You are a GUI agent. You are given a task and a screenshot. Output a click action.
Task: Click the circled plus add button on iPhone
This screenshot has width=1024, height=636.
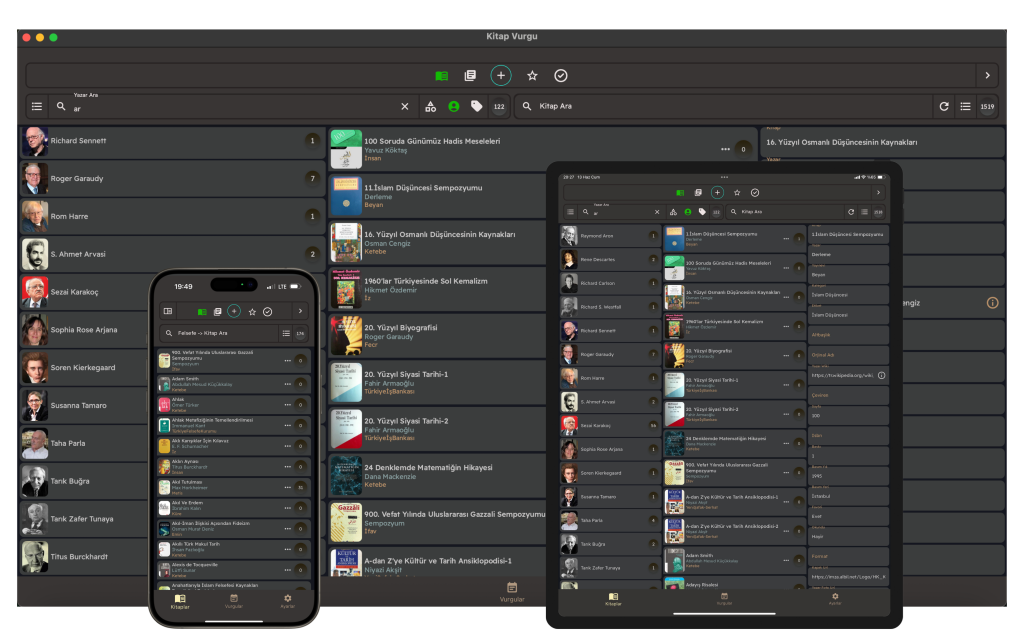click(x=234, y=311)
